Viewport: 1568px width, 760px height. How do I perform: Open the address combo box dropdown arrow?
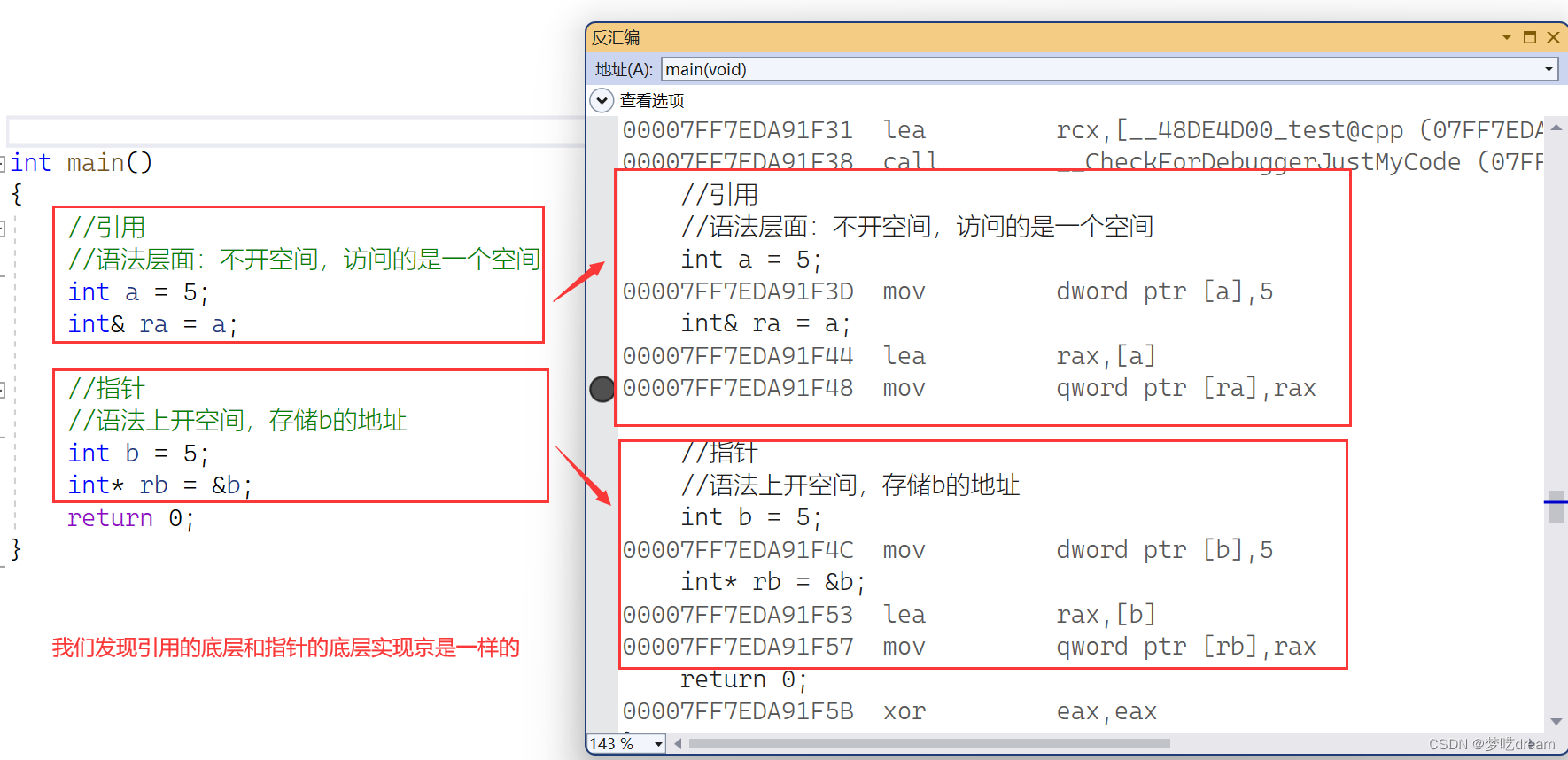pos(1549,69)
